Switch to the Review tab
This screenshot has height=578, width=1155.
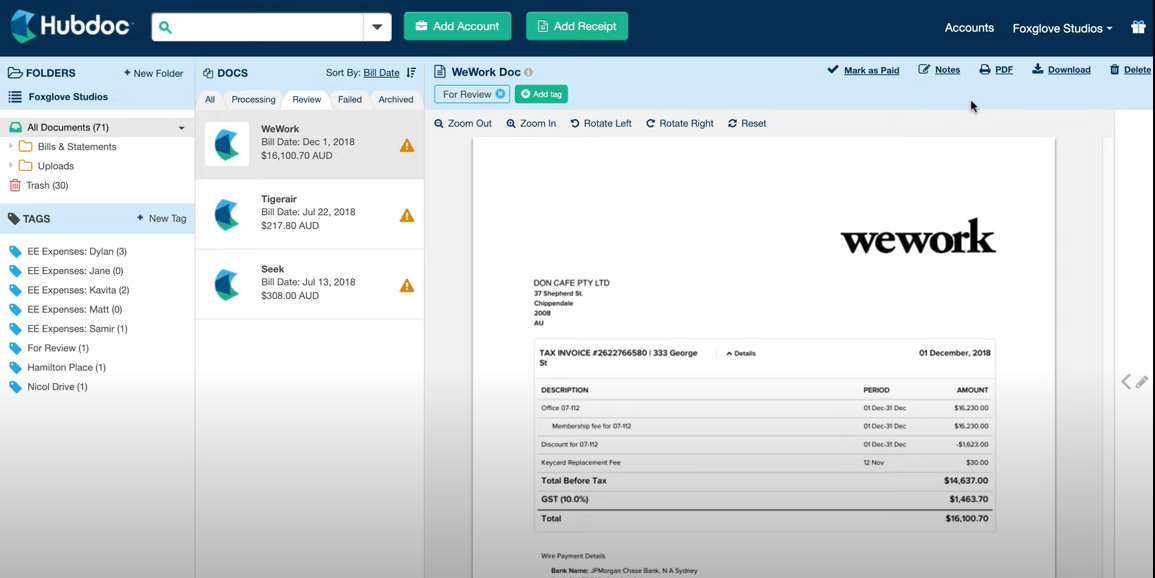click(306, 99)
